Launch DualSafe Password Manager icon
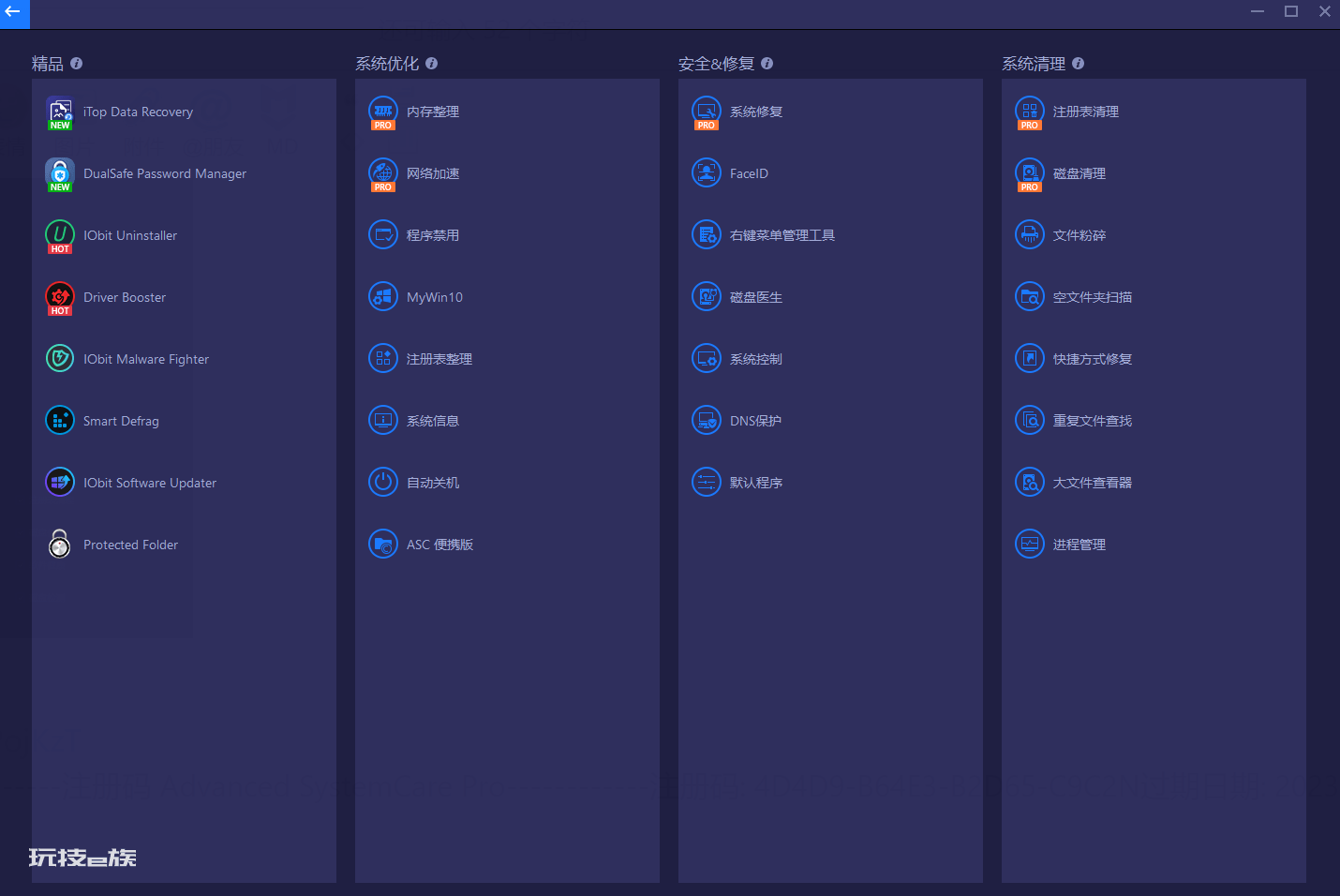Viewport: 1340px width, 896px height. click(60, 173)
